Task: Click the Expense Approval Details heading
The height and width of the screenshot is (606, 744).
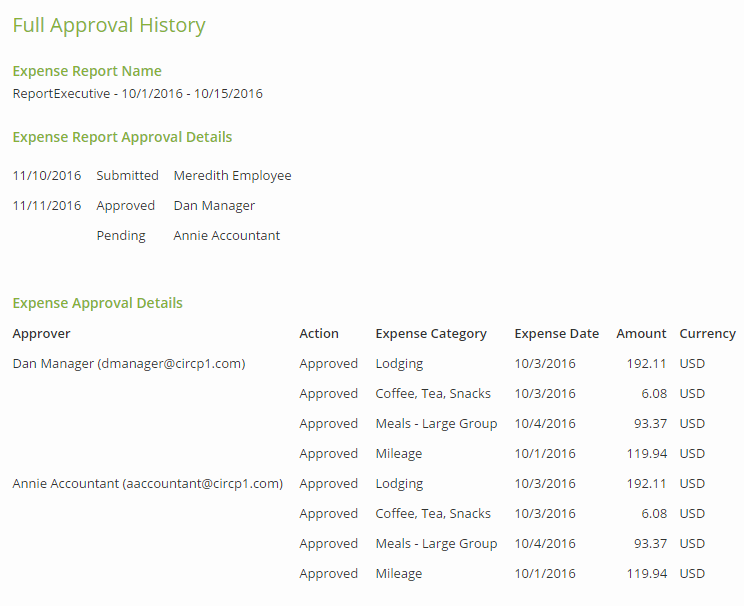Action: (97, 303)
